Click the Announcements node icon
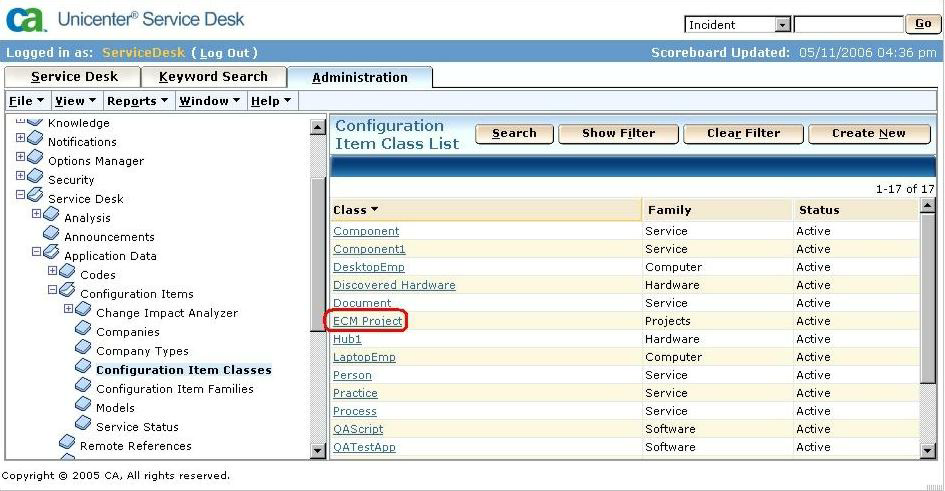 tap(51, 233)
